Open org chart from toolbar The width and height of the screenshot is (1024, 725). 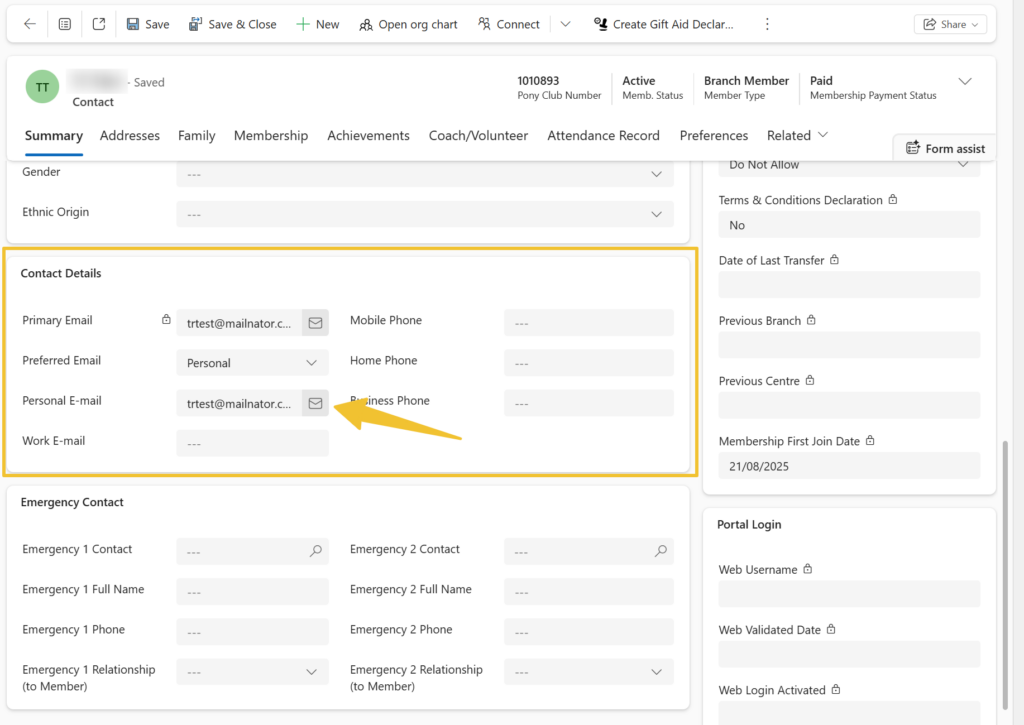[x=408, y=24]
